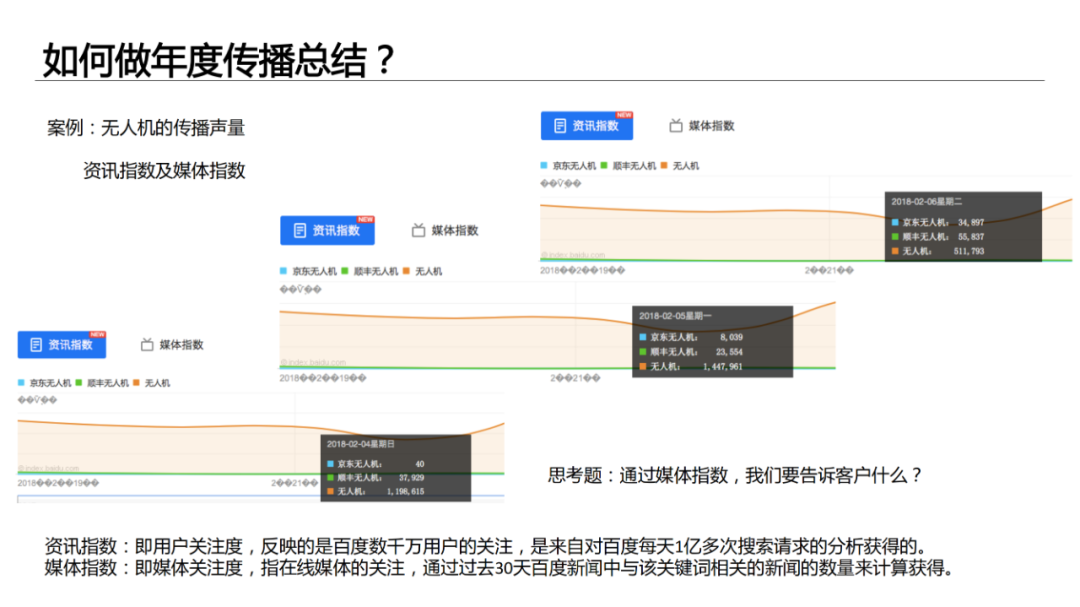Toggle 京东无人机 legend entry in 2018-02-05 chart
This screenshot has height=607, width=1080.
(309, 271)
